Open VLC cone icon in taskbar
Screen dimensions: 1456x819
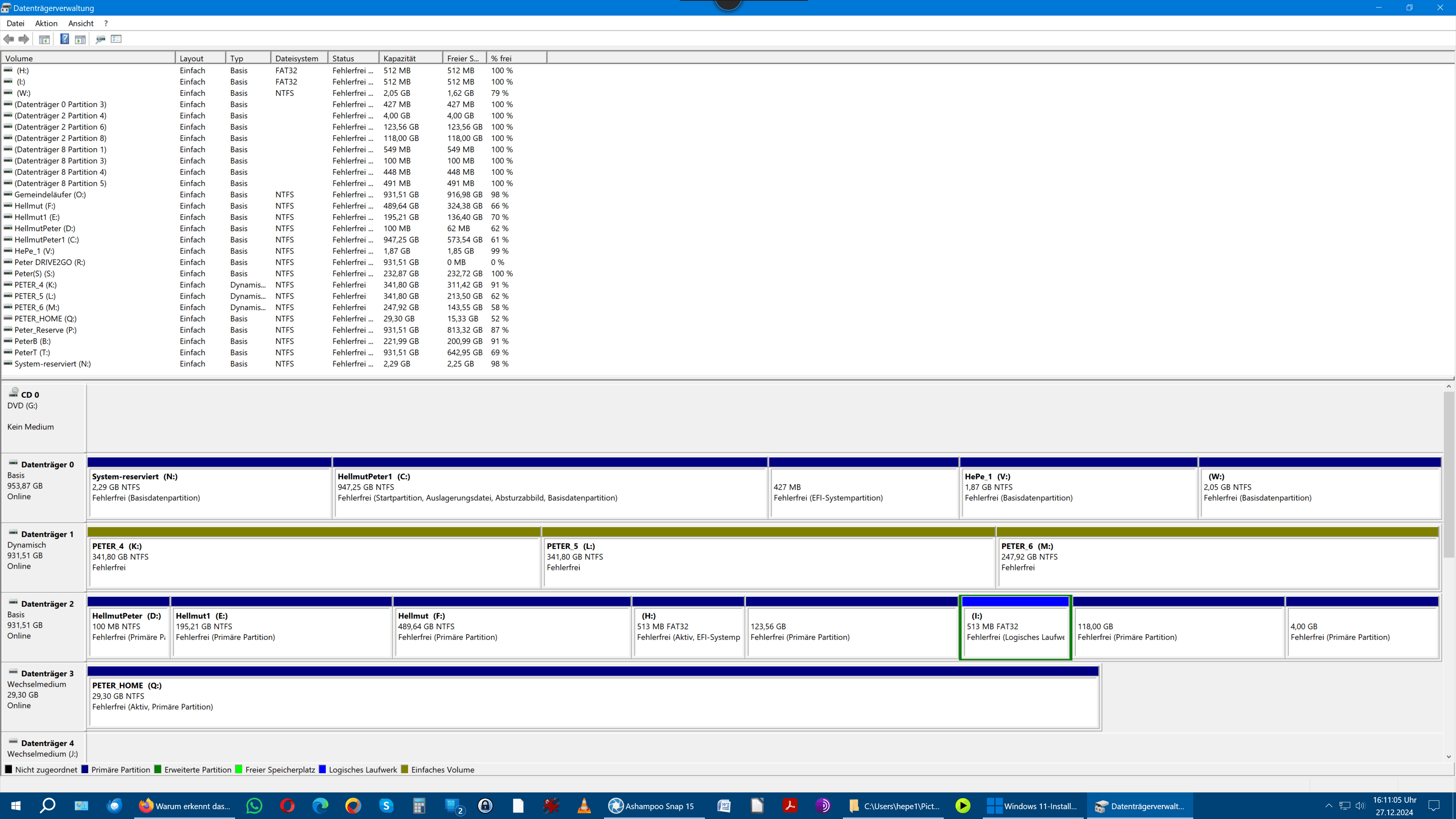tap(584, 806)
